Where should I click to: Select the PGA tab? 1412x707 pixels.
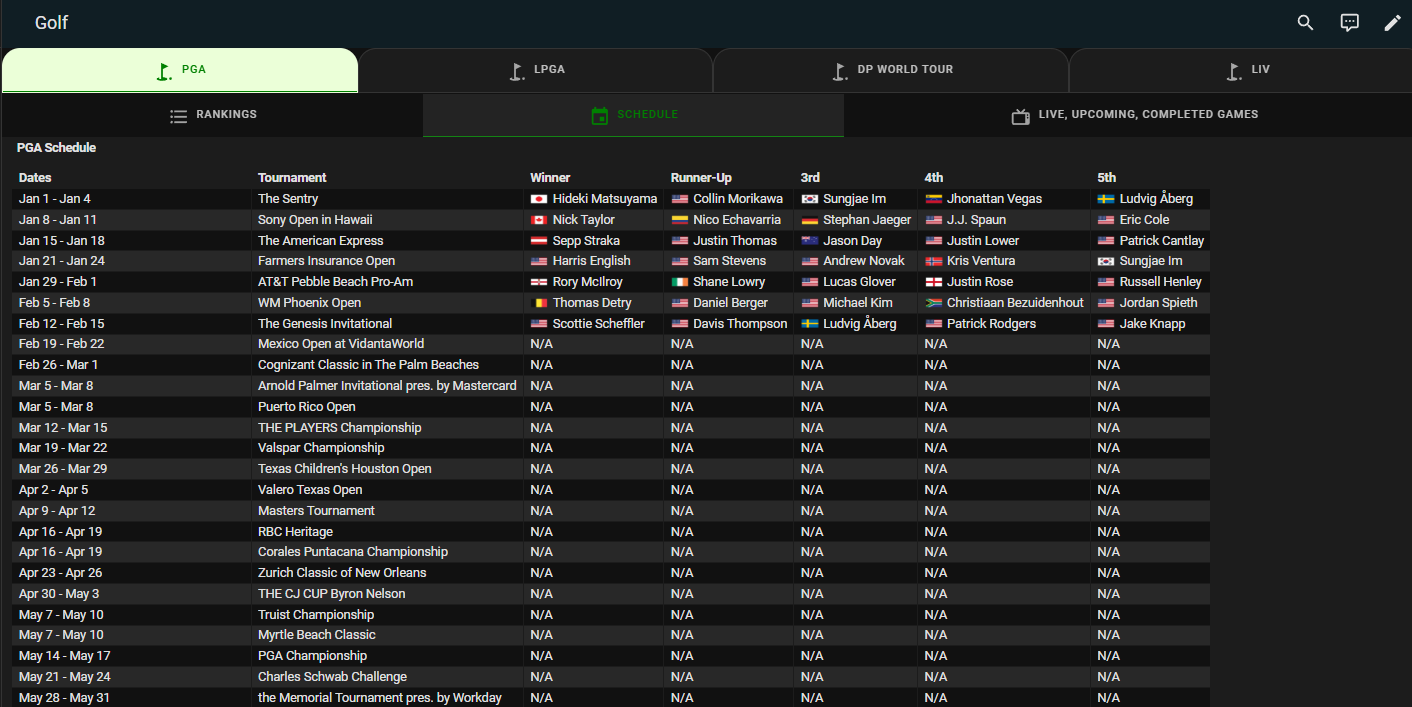point(180,70)
